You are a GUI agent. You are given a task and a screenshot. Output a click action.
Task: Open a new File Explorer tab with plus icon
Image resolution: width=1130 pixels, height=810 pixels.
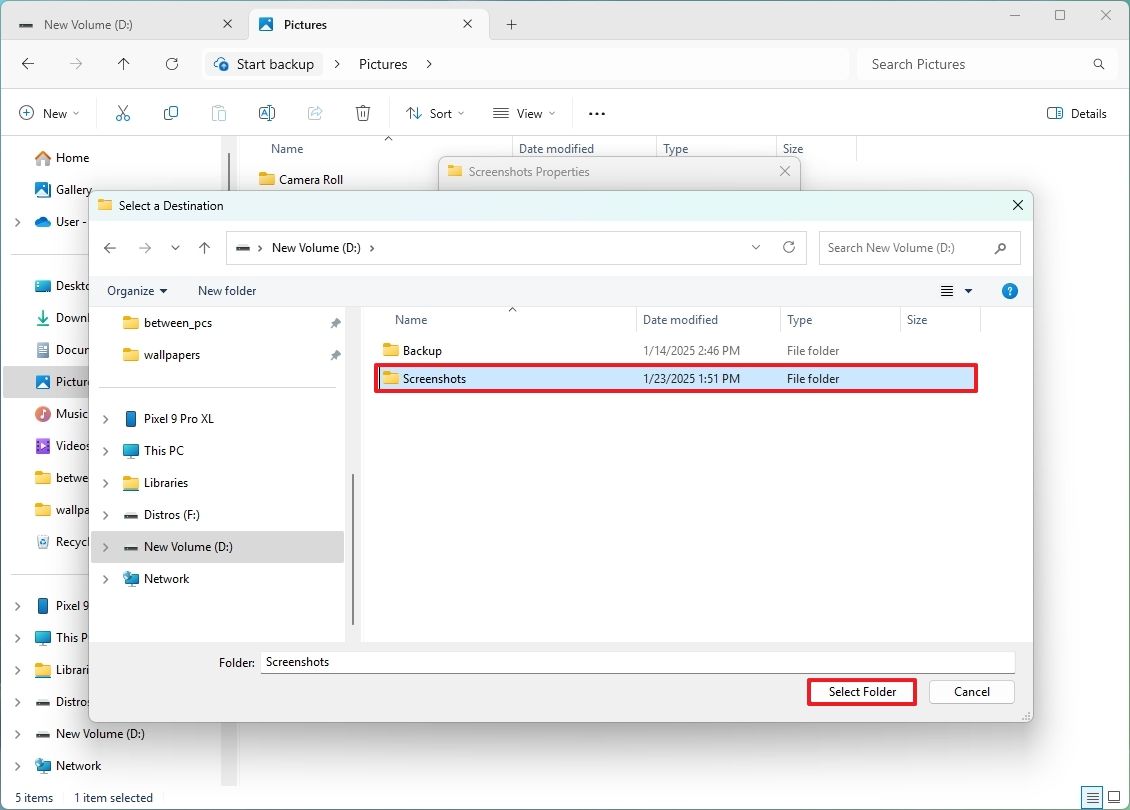511,23
